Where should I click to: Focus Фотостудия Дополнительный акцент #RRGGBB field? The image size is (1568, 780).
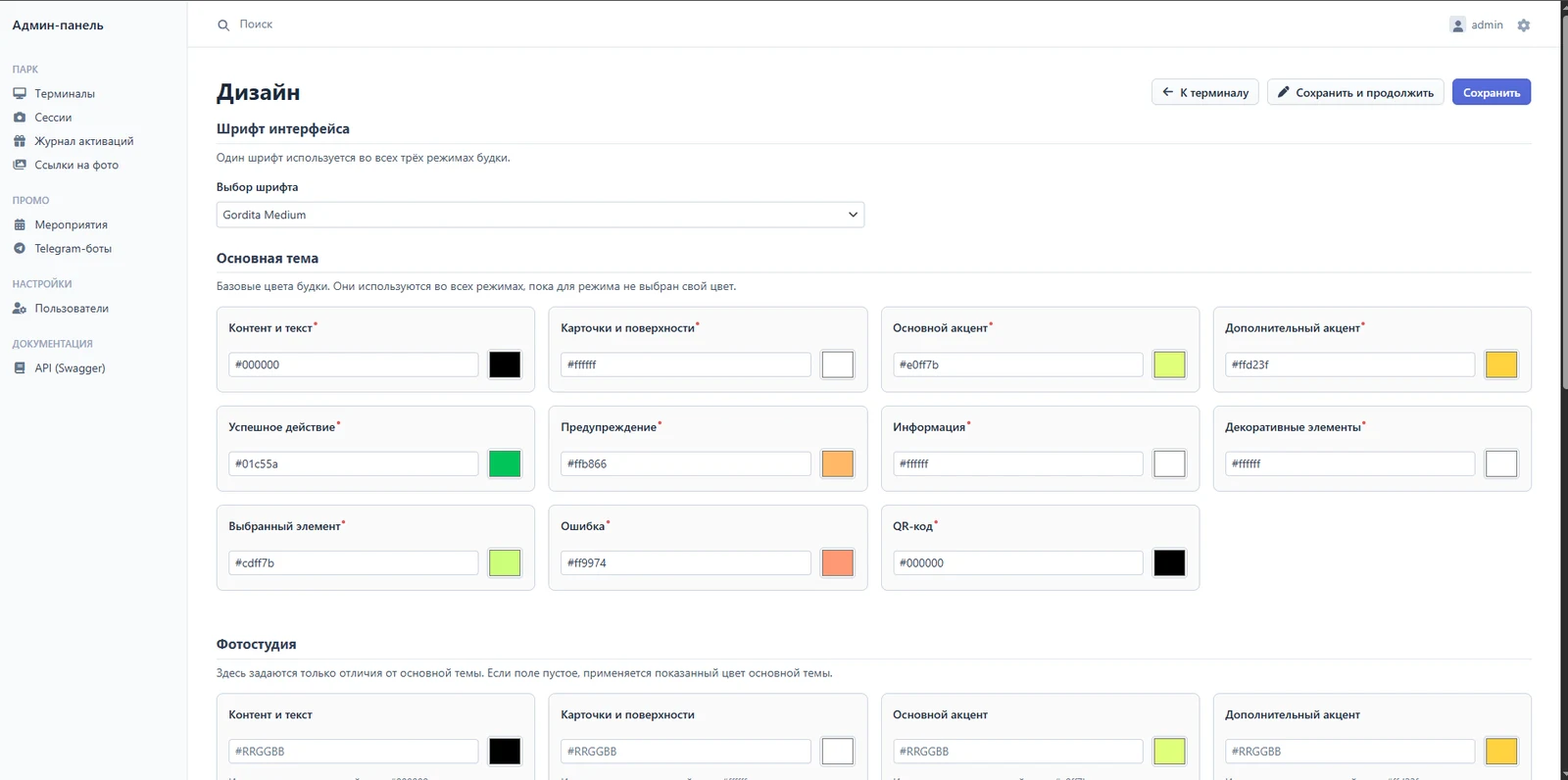click(1349, 752)
